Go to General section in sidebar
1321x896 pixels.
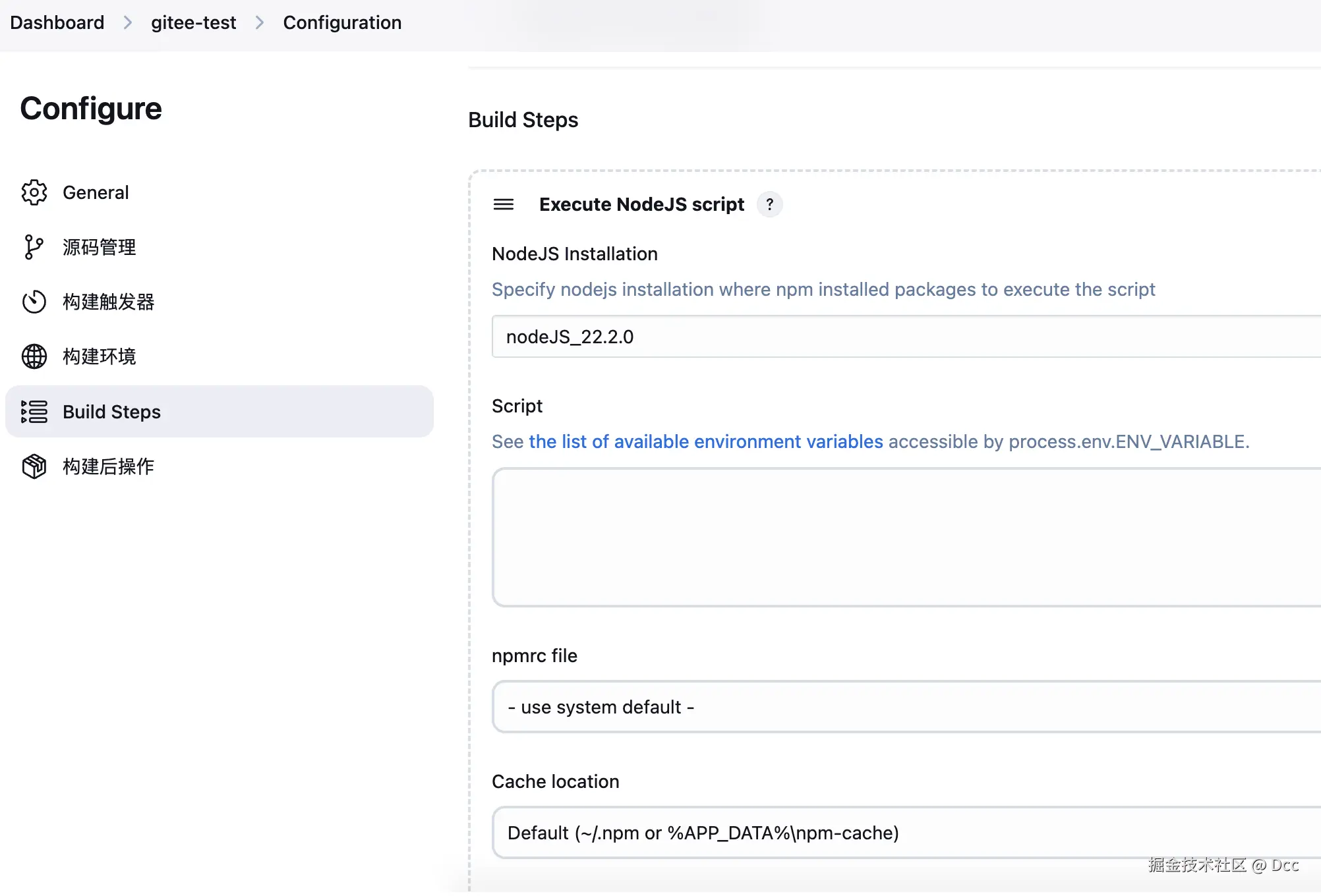pos(96,192)
